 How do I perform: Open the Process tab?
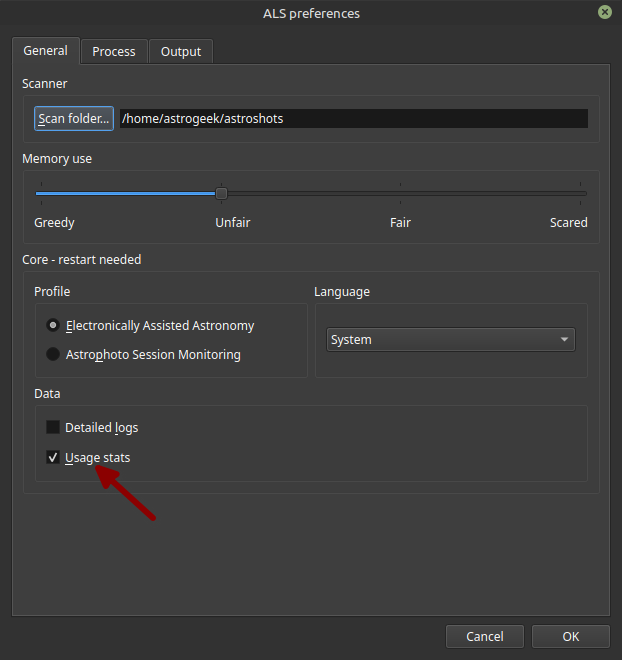tap(114, 52)
